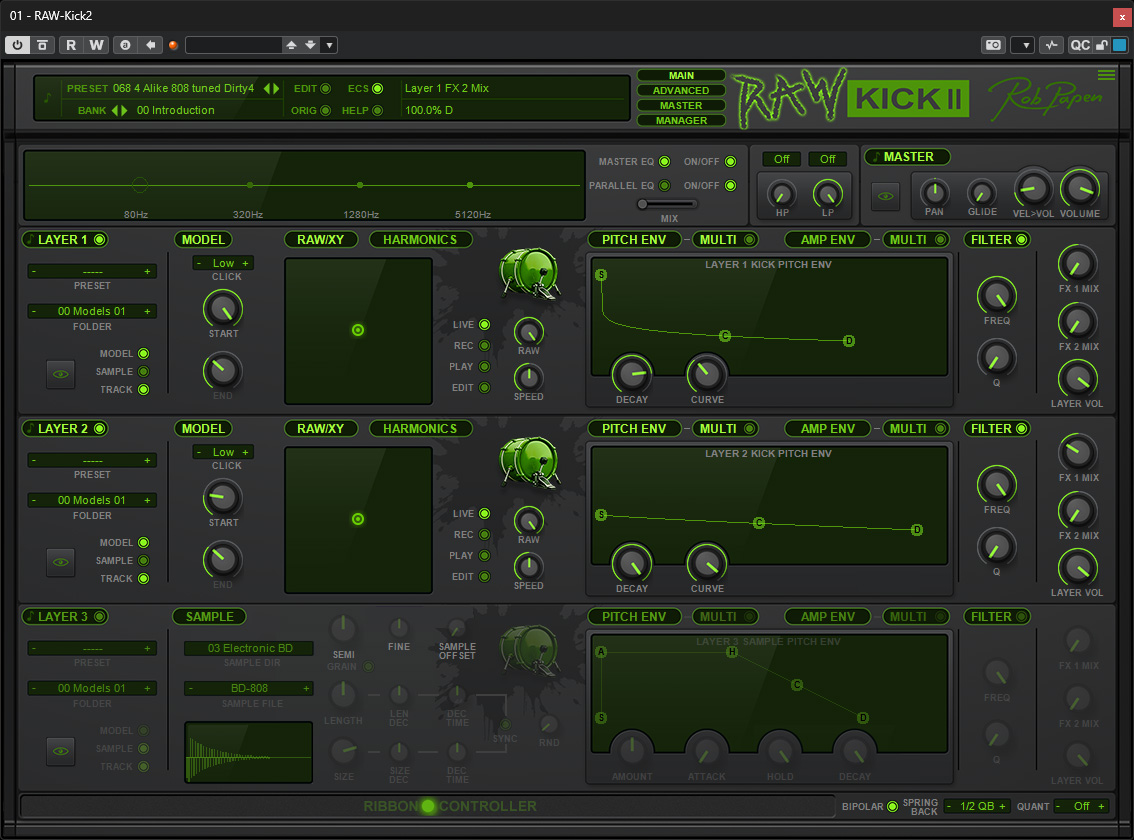Switch to the ADVANCED page tab
This screenshot has width=1134, height=840.
pos(681,90)
